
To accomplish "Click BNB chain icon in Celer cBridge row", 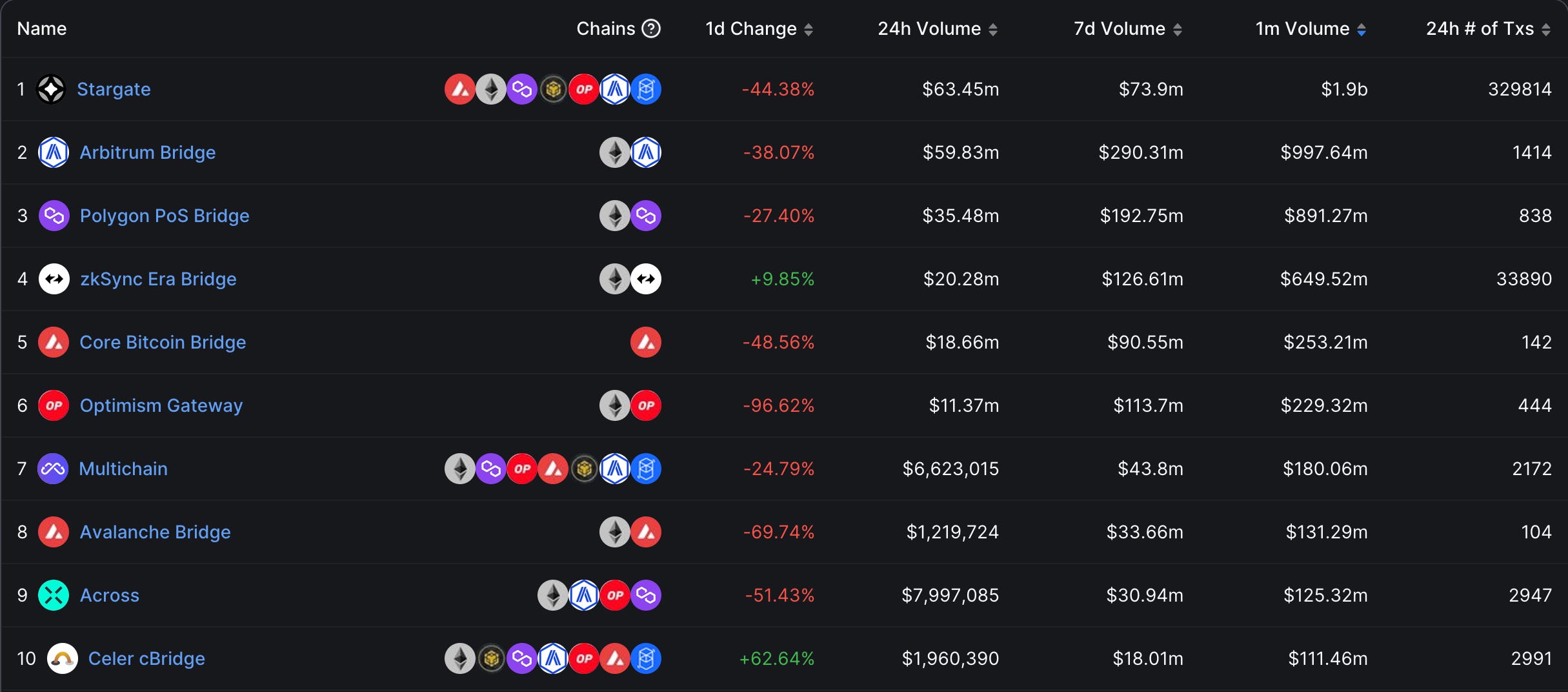I will tap(491, 658).
